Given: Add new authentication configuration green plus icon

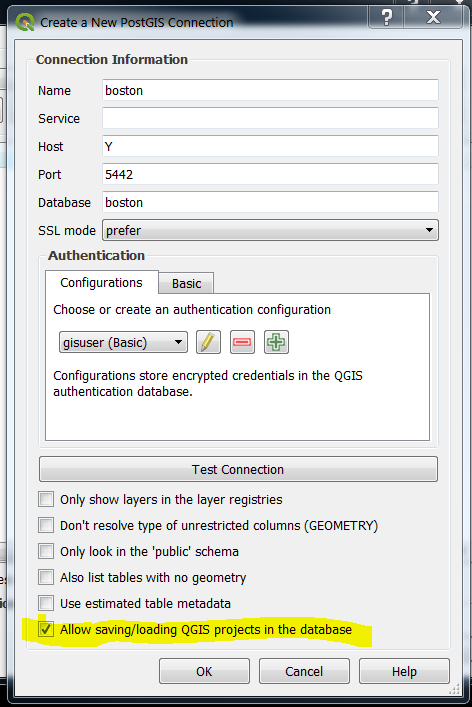Looking at the screenshot, I should [276, 342].
